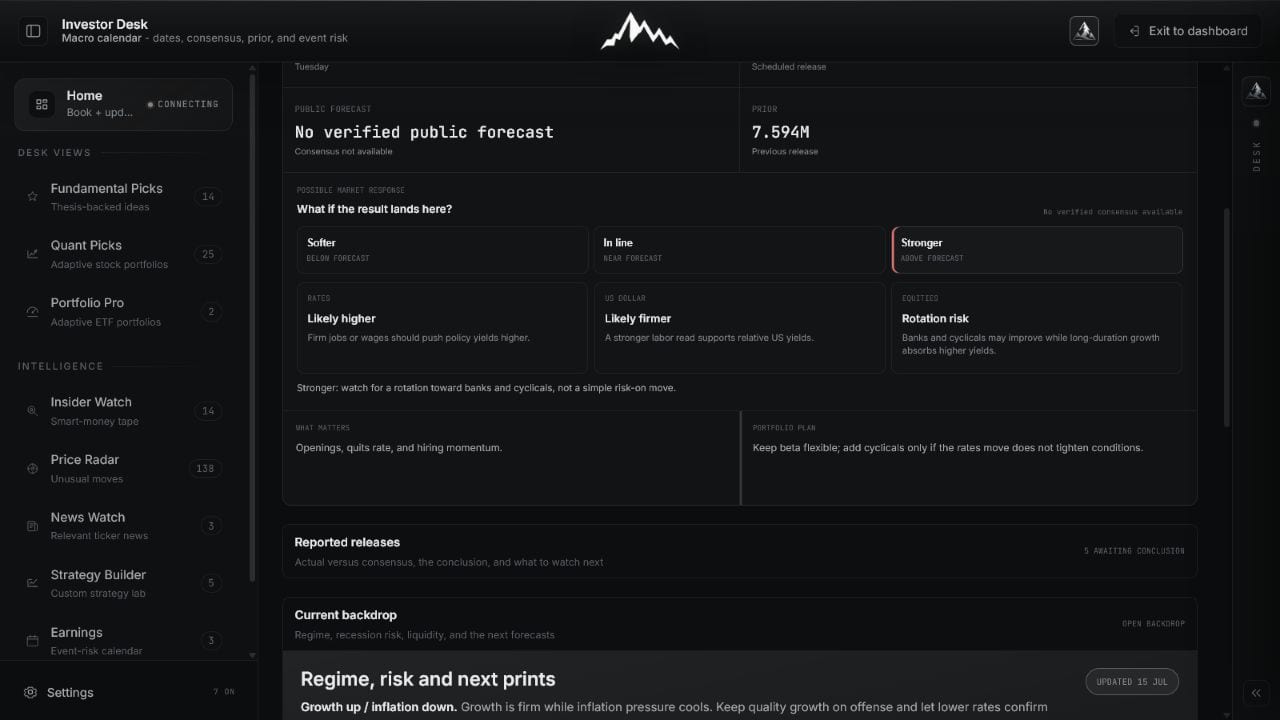Open News Watch sidebar item
Image resolution: width=1280 pixels, height=720 pixels.
point(124,526)
